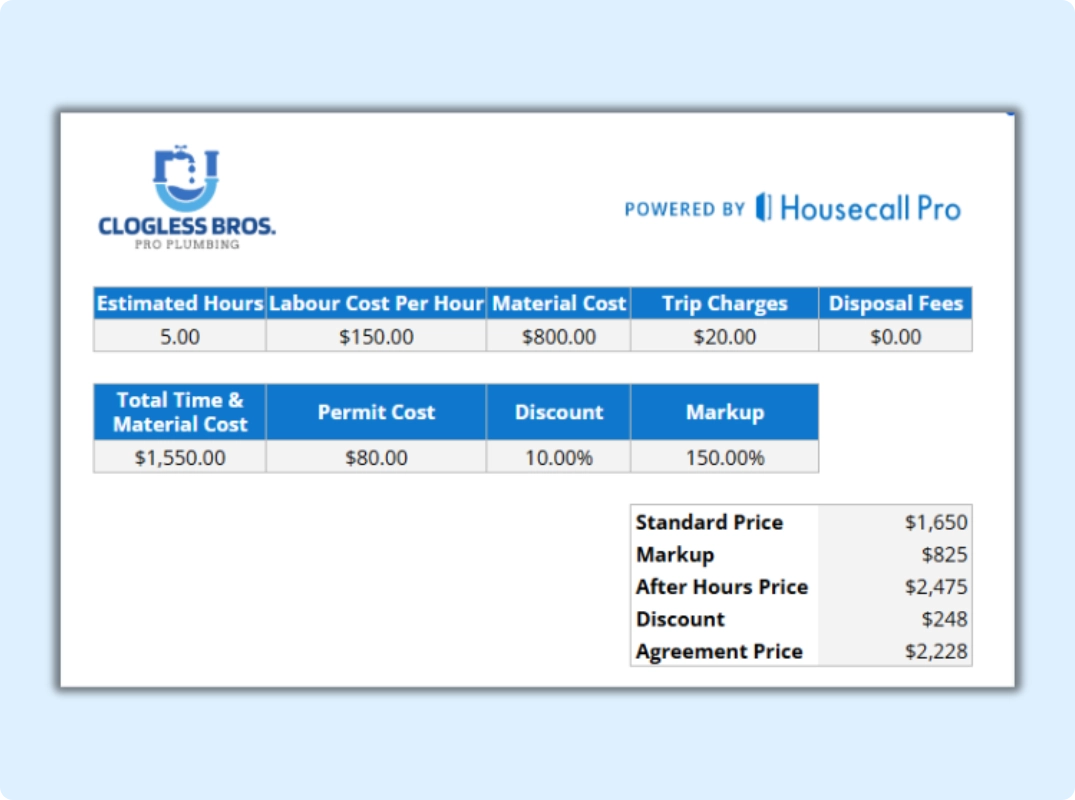
Task: Click the $150.00 labour cost cell
Action: (x=375, y=336)
